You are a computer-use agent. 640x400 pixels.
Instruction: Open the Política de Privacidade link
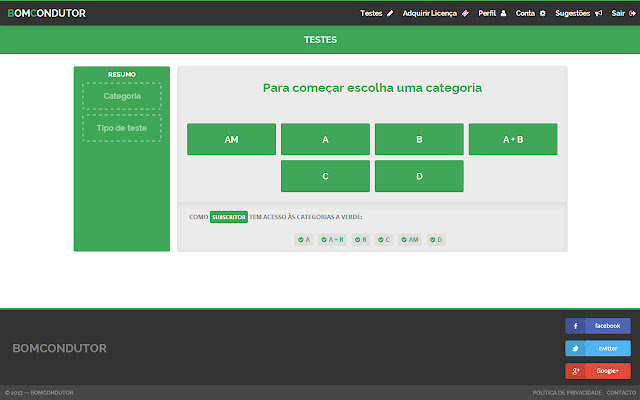(566, 393)
